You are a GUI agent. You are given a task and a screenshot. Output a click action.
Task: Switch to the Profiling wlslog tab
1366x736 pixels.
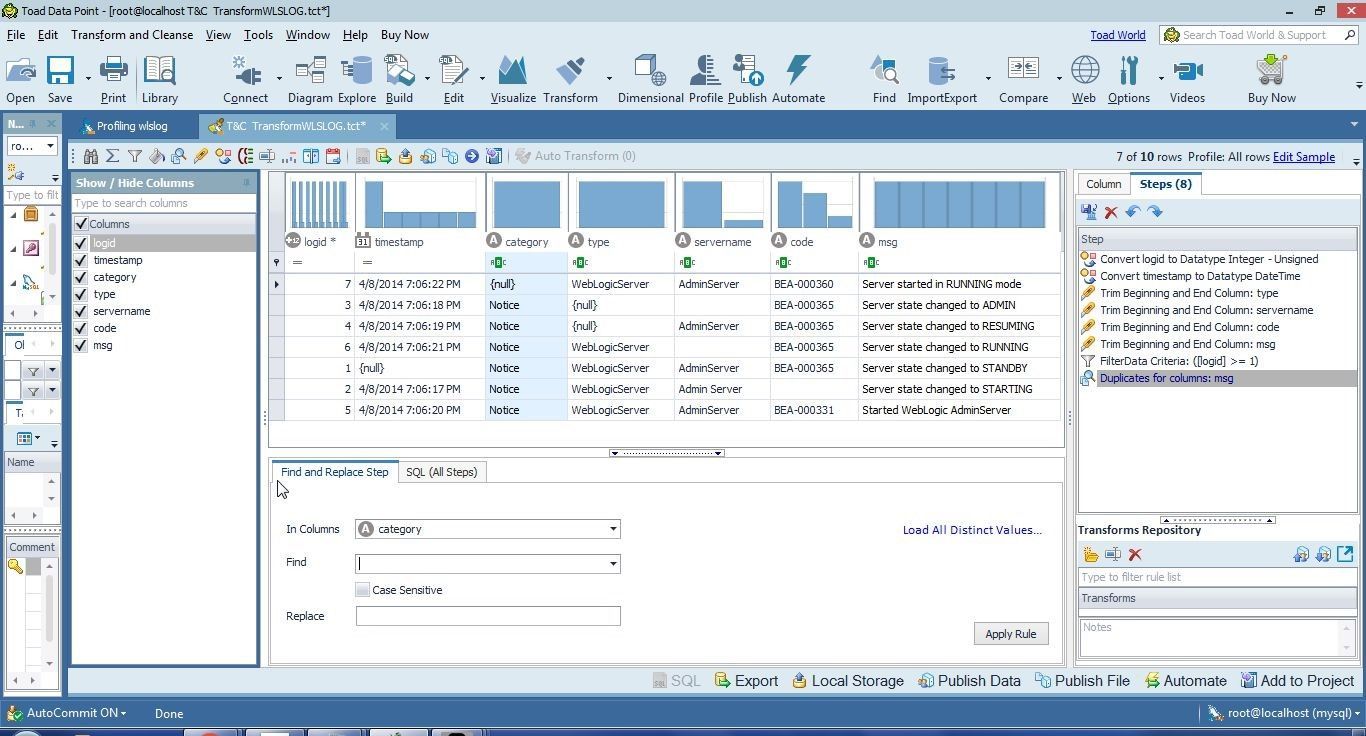coord(132,126)
